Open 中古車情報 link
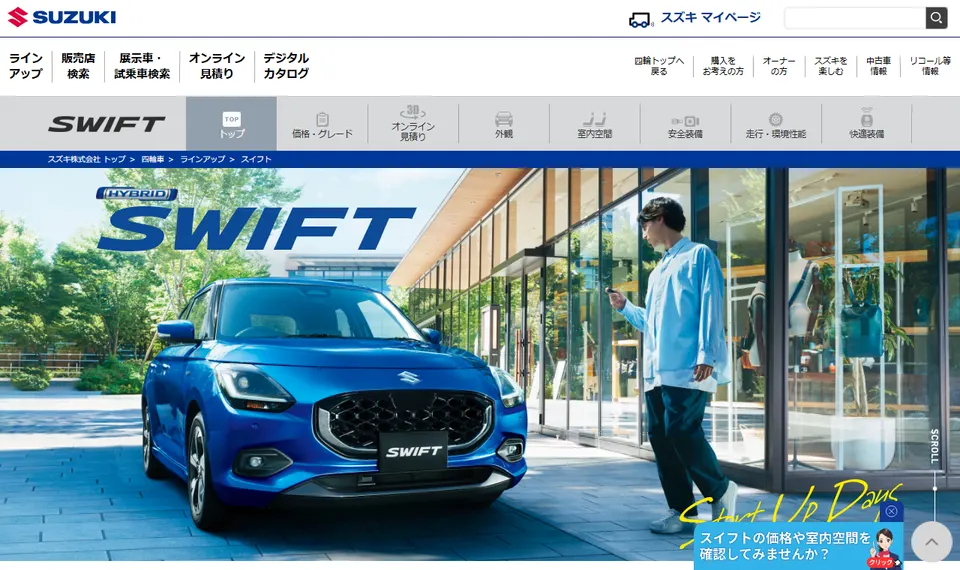The image size is (960, 570). click(879, 66)
